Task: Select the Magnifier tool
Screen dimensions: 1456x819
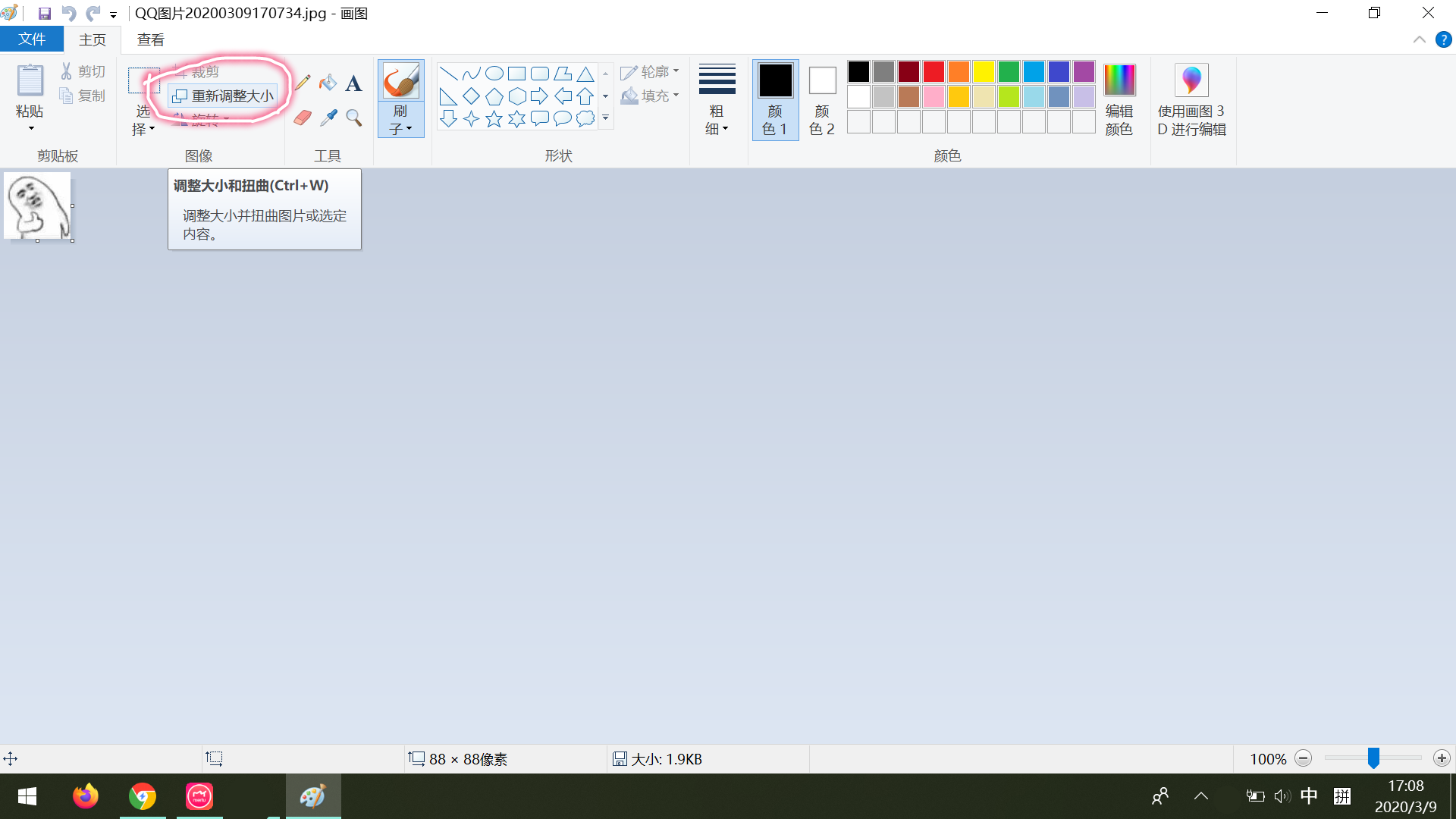Action: pos(353,118)
